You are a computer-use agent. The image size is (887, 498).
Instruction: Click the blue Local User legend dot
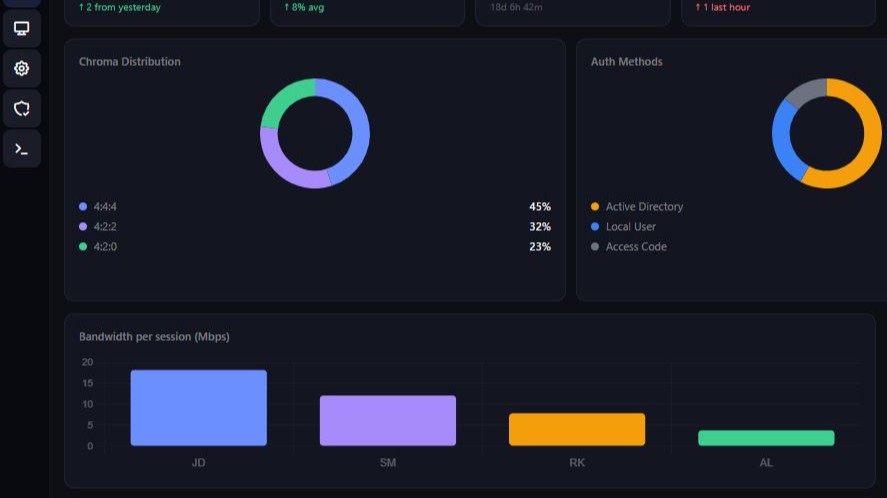595,226
